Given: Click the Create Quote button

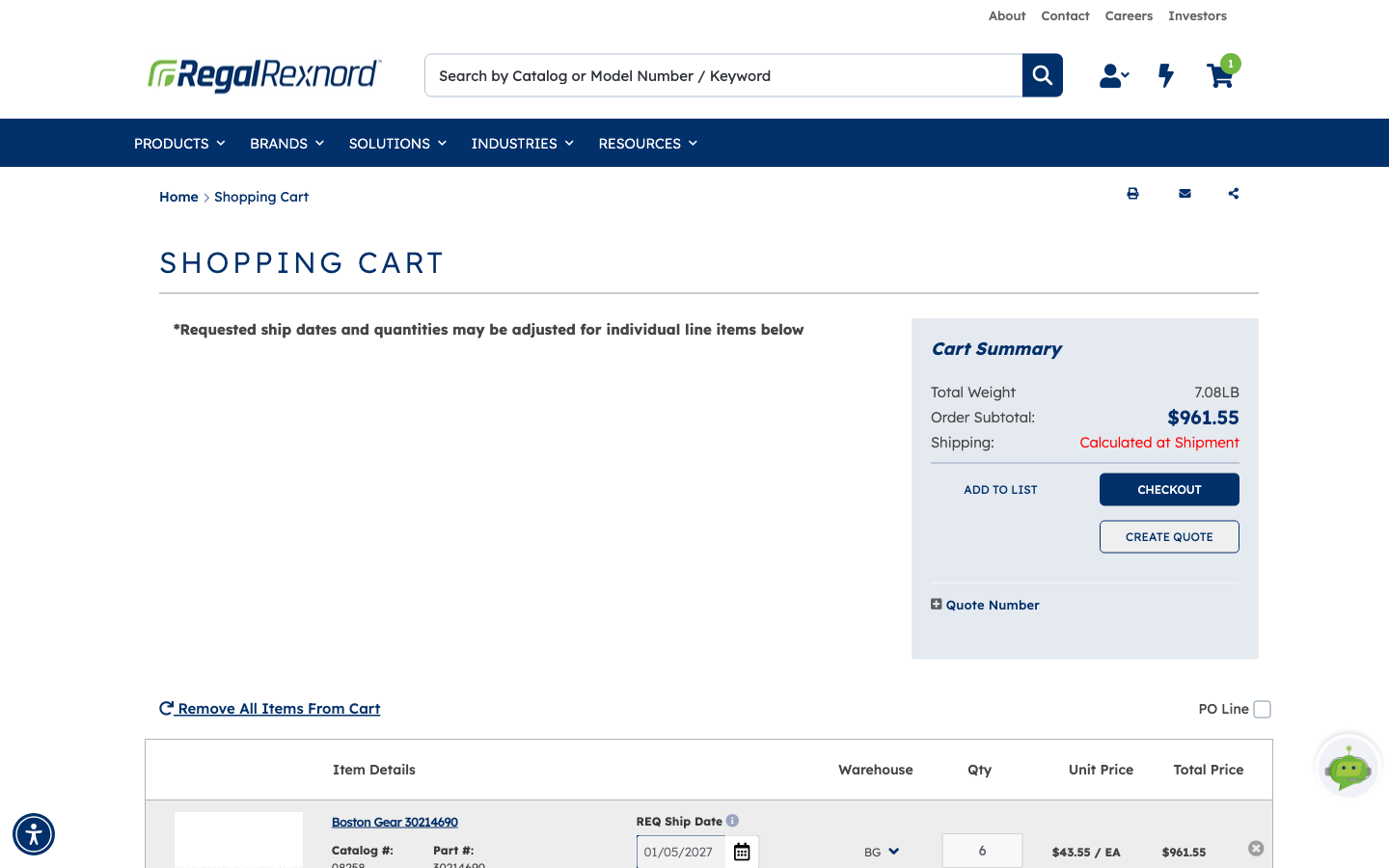Looking at the screenshot, I should pos(1169,537).
